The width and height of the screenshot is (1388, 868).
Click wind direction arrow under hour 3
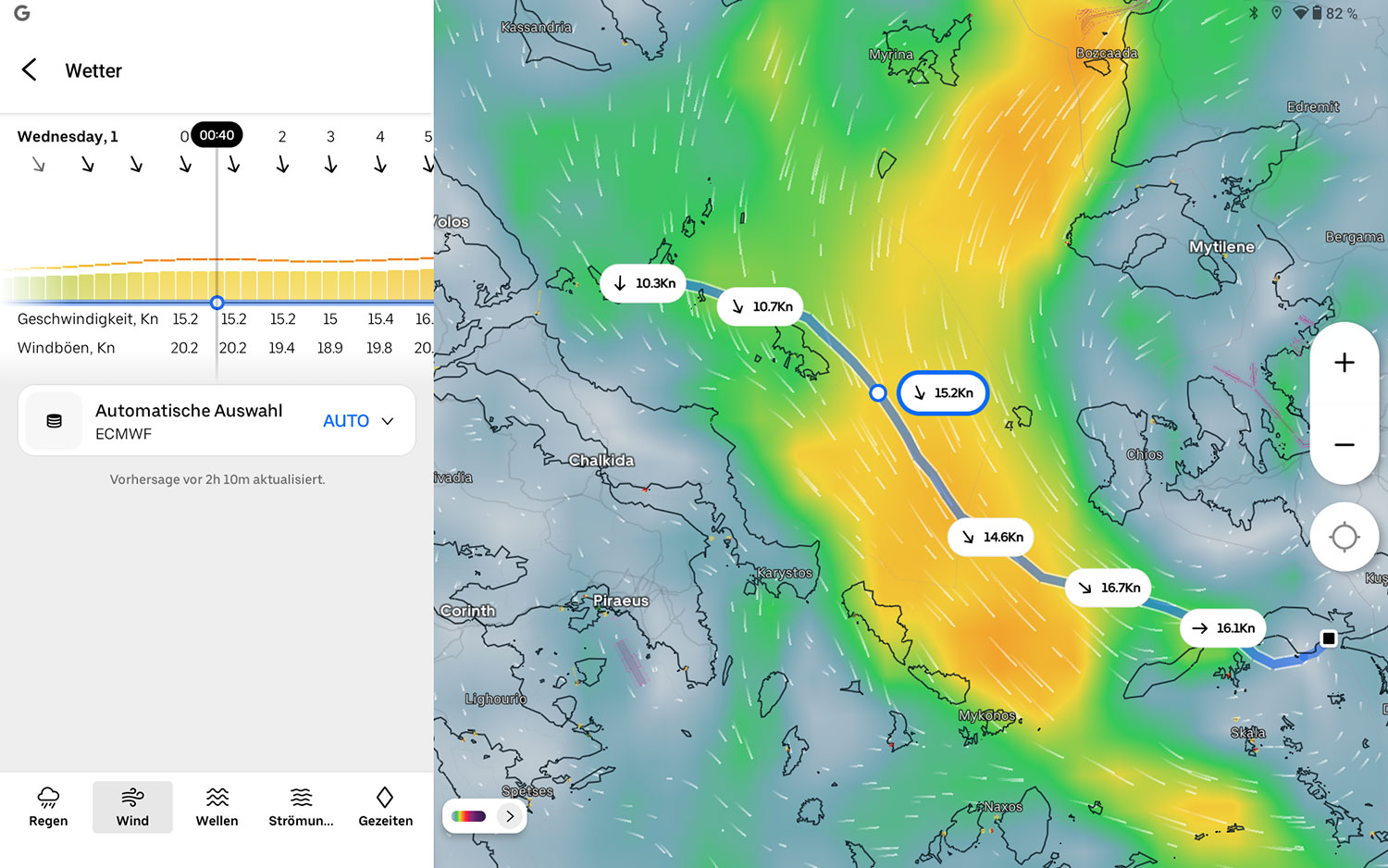(x=330, y=165)
